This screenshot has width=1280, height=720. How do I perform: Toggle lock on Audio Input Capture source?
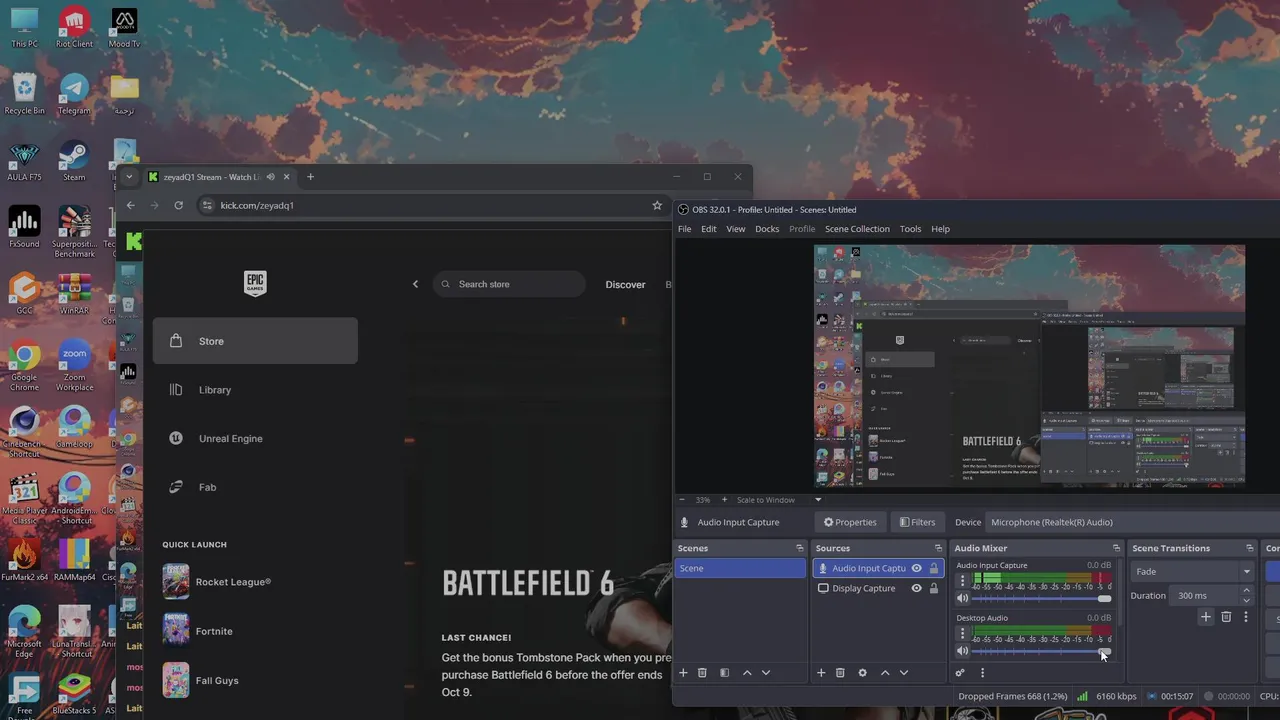coord(934,568)
